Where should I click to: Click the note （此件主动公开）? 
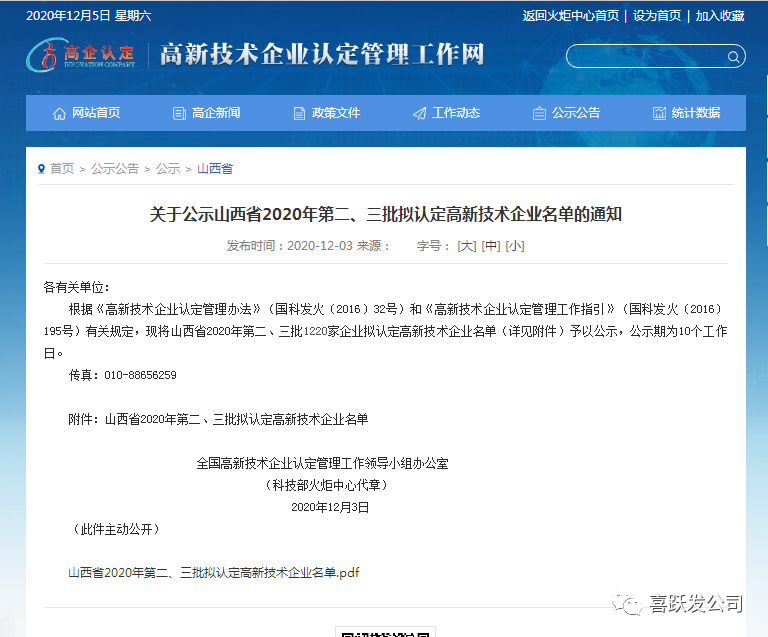click(117, 529)
